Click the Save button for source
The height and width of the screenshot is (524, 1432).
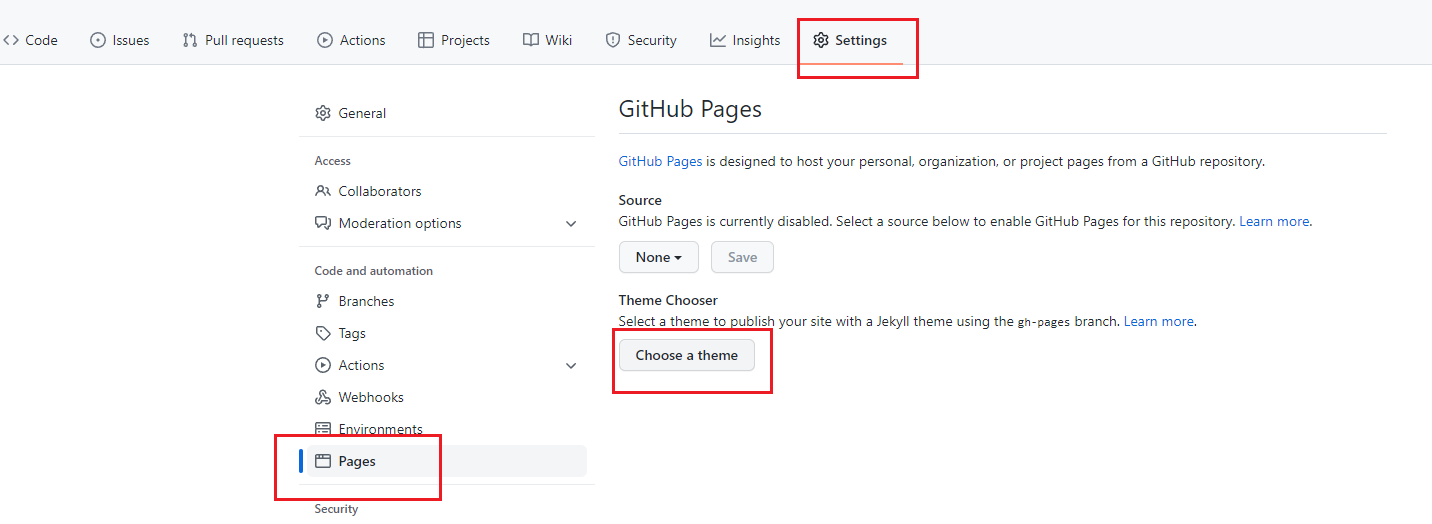pos(742,257)
